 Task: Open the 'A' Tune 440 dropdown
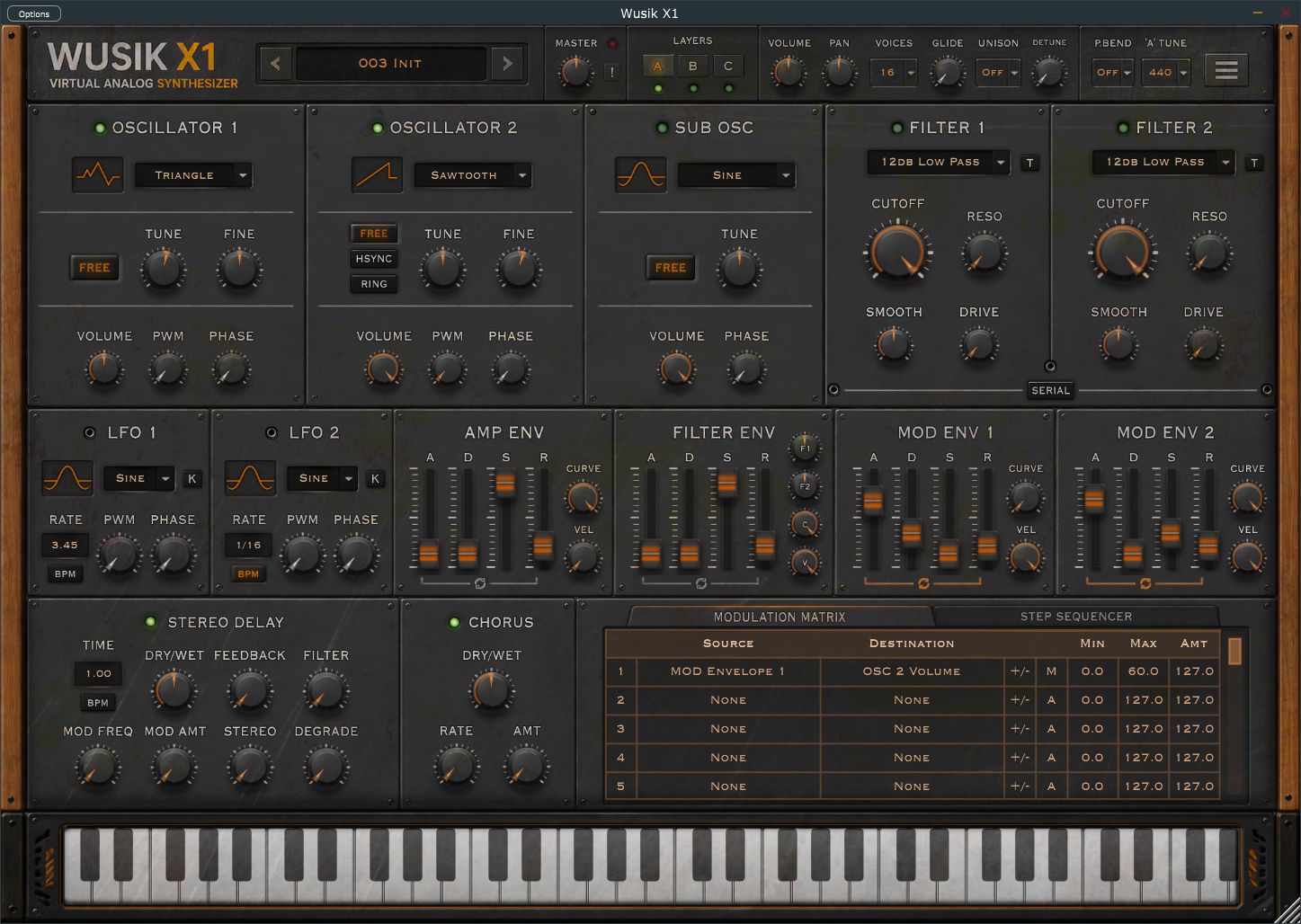[1166, 73]
